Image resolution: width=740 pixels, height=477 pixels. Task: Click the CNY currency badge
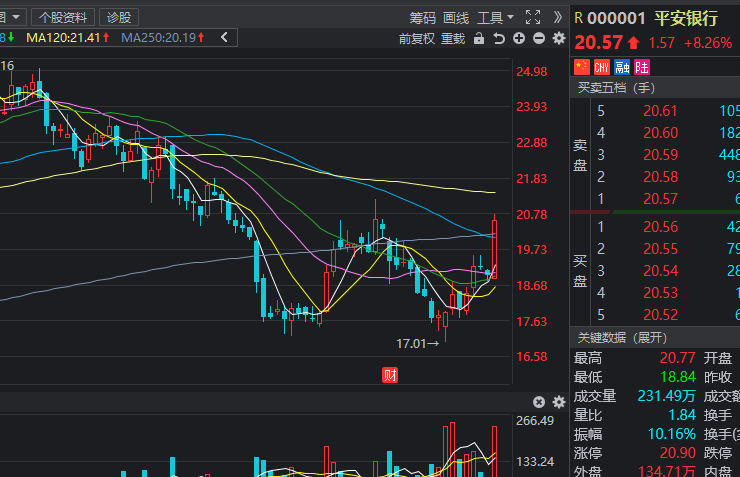[x=602, y=67]
